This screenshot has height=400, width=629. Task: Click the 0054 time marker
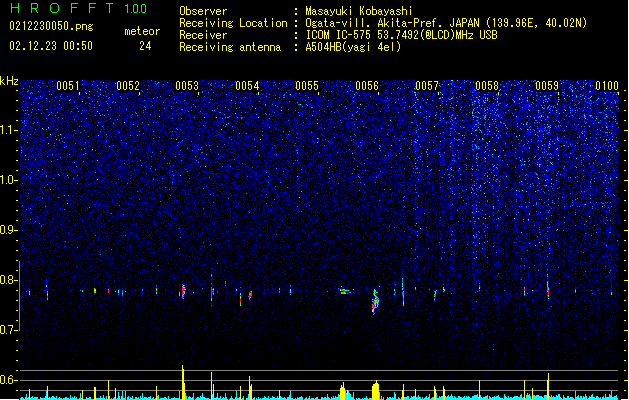point(247,86)
